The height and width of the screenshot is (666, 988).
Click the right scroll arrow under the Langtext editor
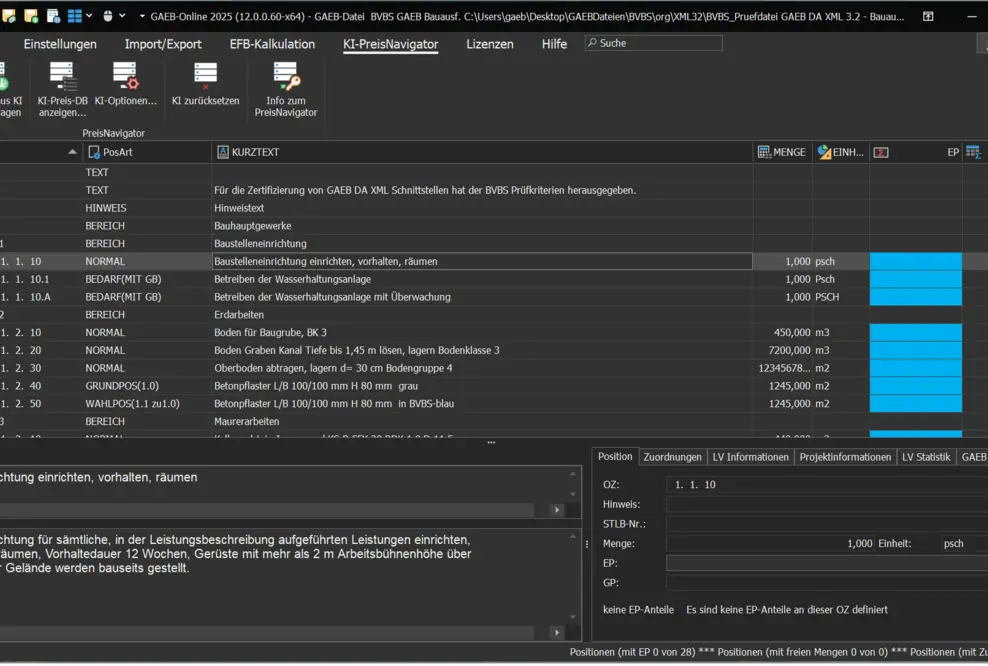pos(557,632)
